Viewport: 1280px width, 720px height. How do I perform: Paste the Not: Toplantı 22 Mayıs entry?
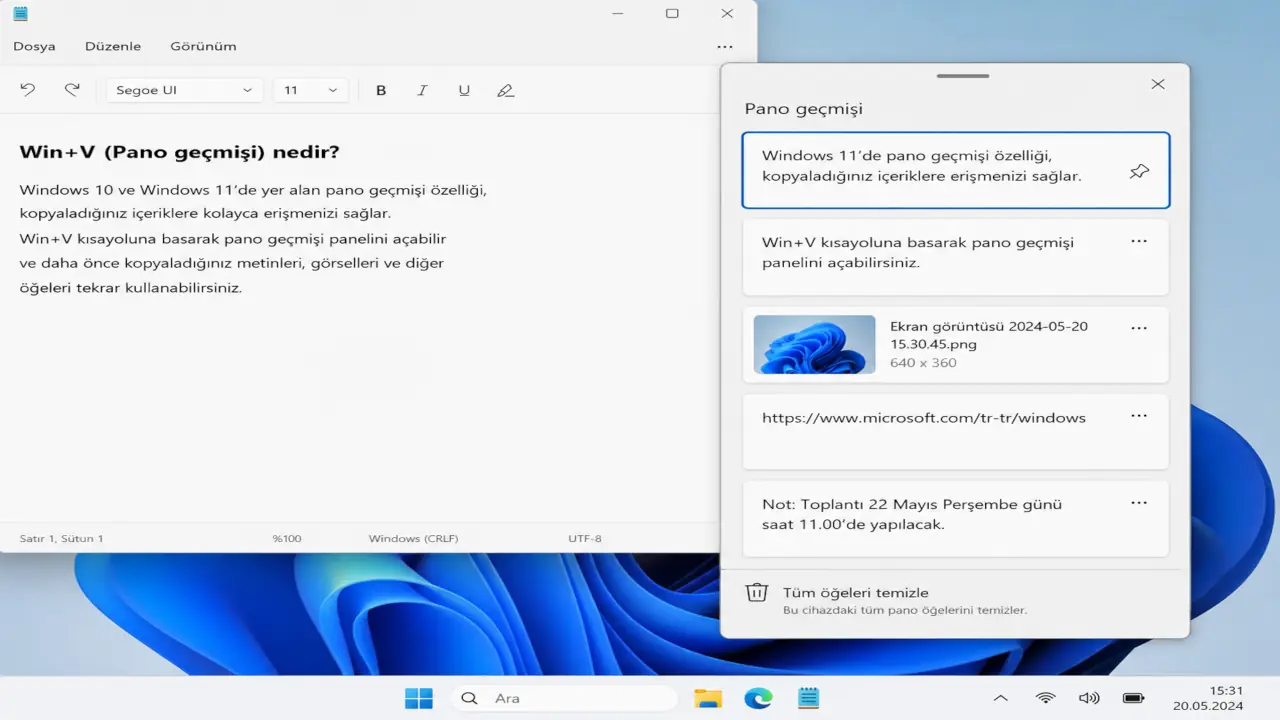[x=956, y=518]
